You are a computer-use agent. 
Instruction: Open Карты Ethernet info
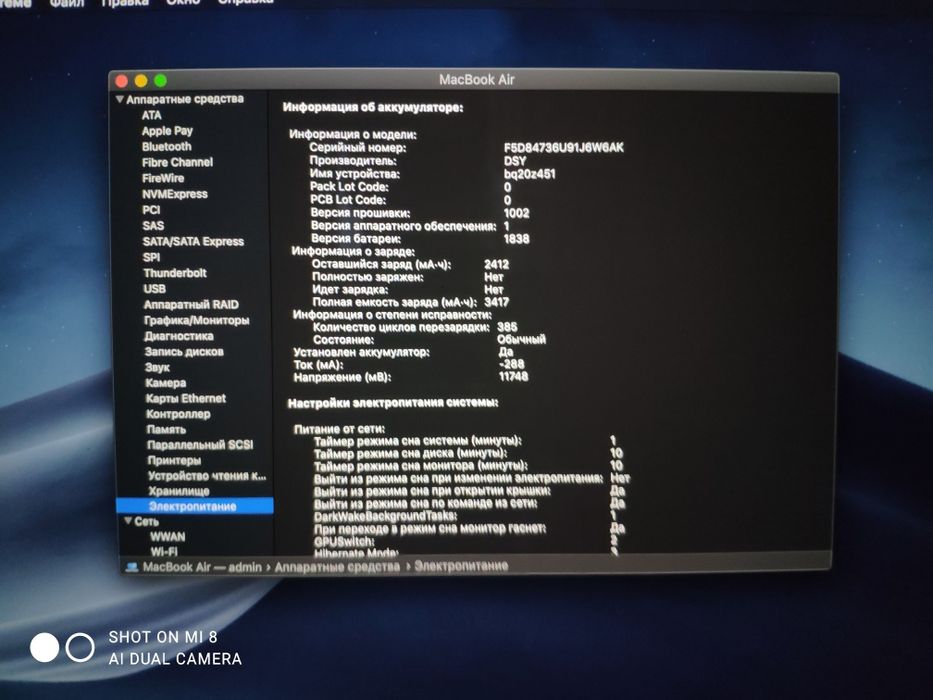point(186,398)
